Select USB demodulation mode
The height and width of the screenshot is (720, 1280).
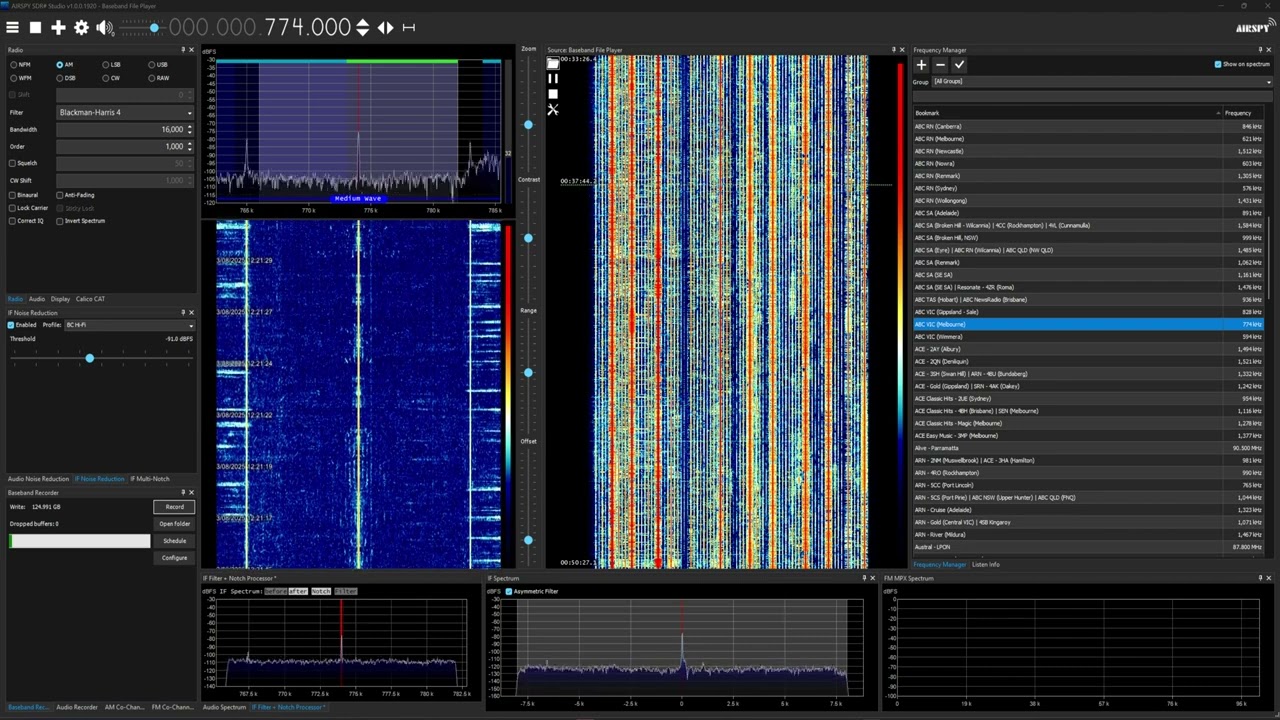pyautogui.click(x=158, y=65)
